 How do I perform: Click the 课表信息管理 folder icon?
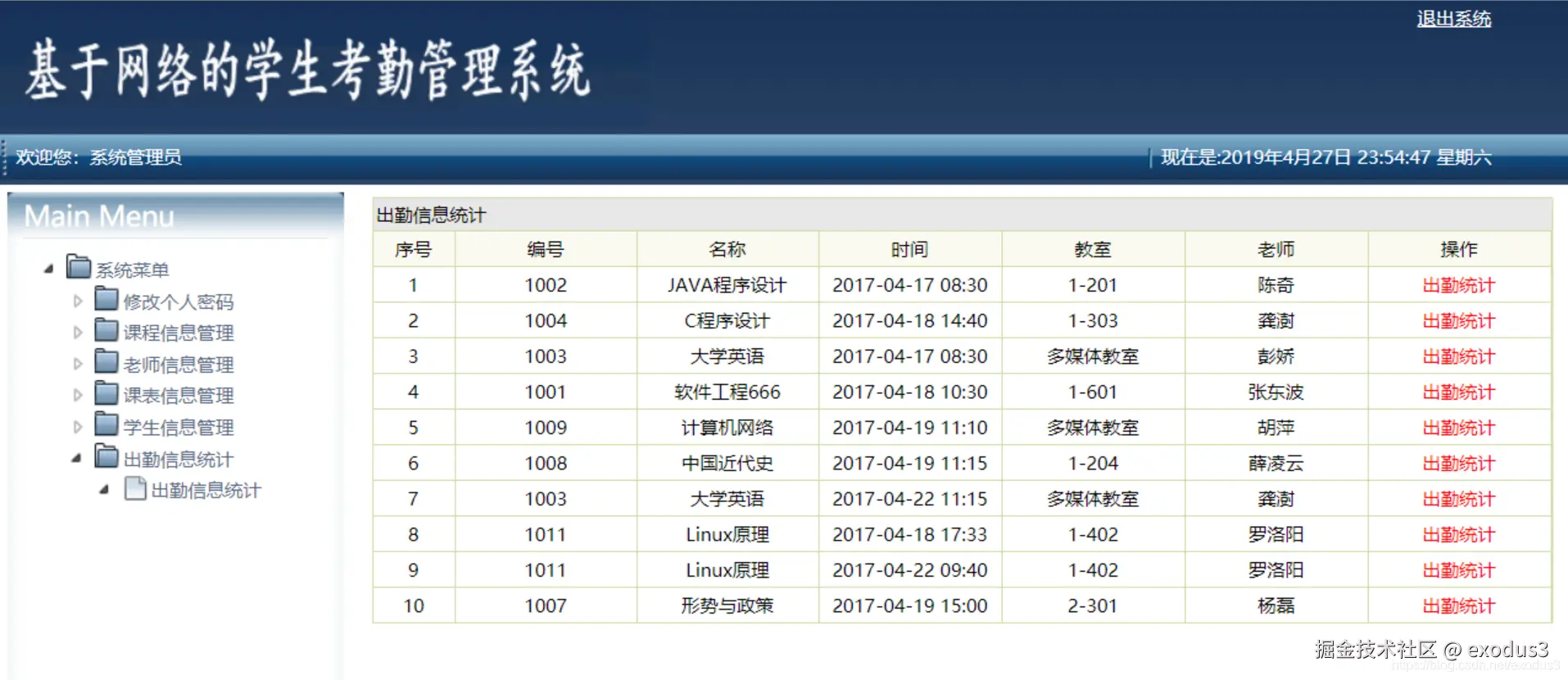coord(106,393)
